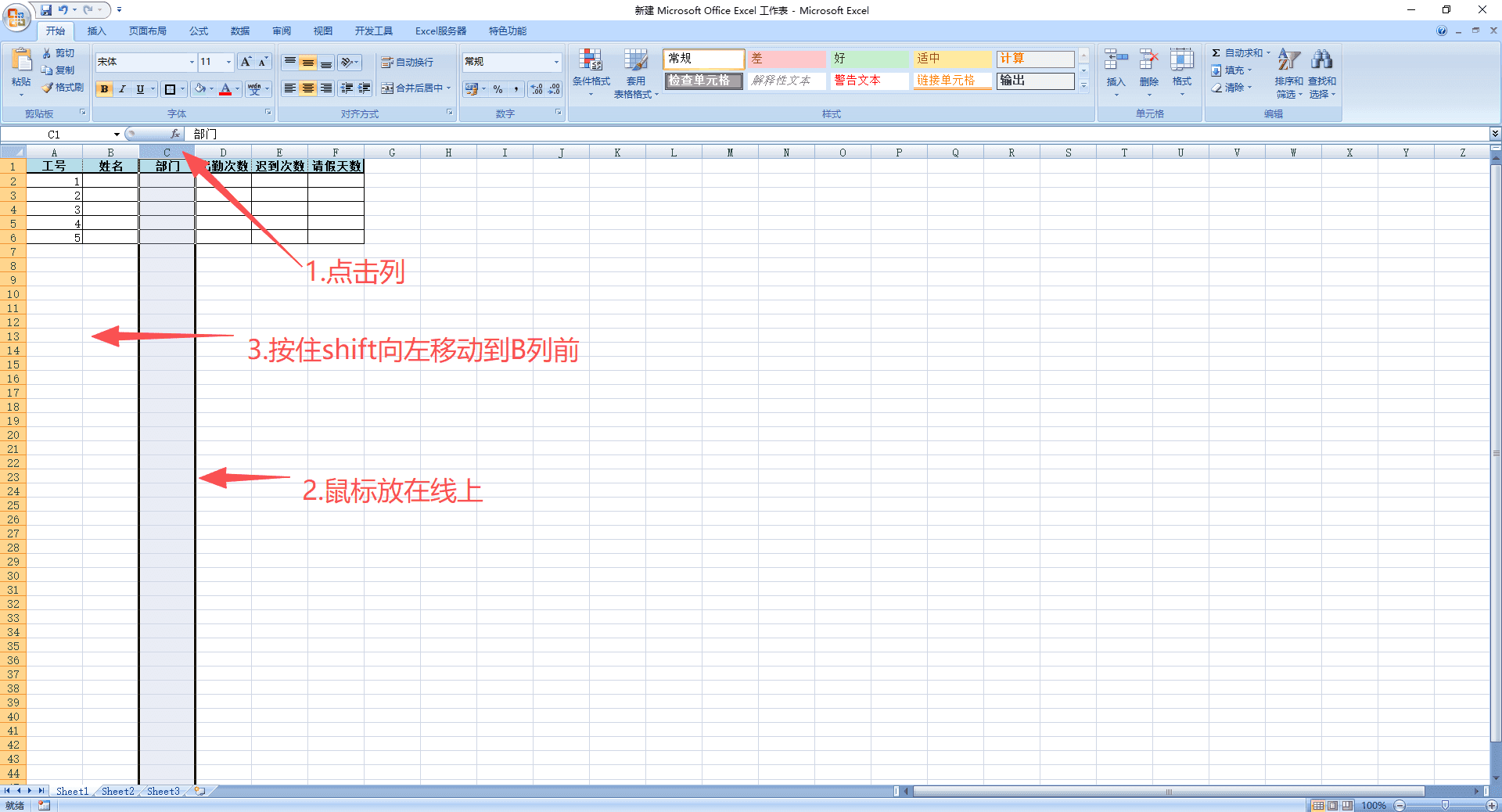Open Find & Select (查找和选择)
This screenshot has width=1502, height=812.
pyautogui.click(x=1322, y=74)
